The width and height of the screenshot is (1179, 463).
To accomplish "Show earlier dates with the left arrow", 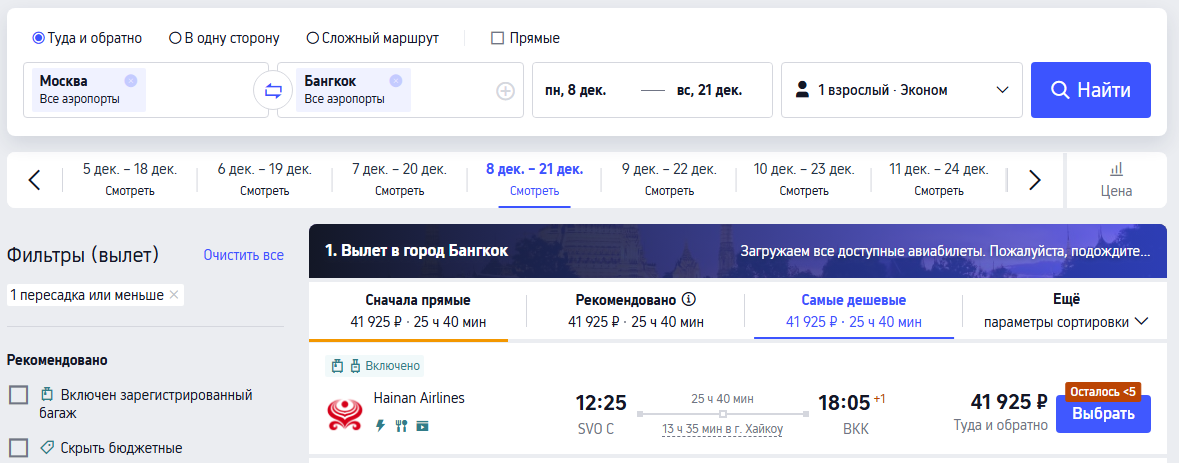I will pyautogui.click(x=34, y=180).
